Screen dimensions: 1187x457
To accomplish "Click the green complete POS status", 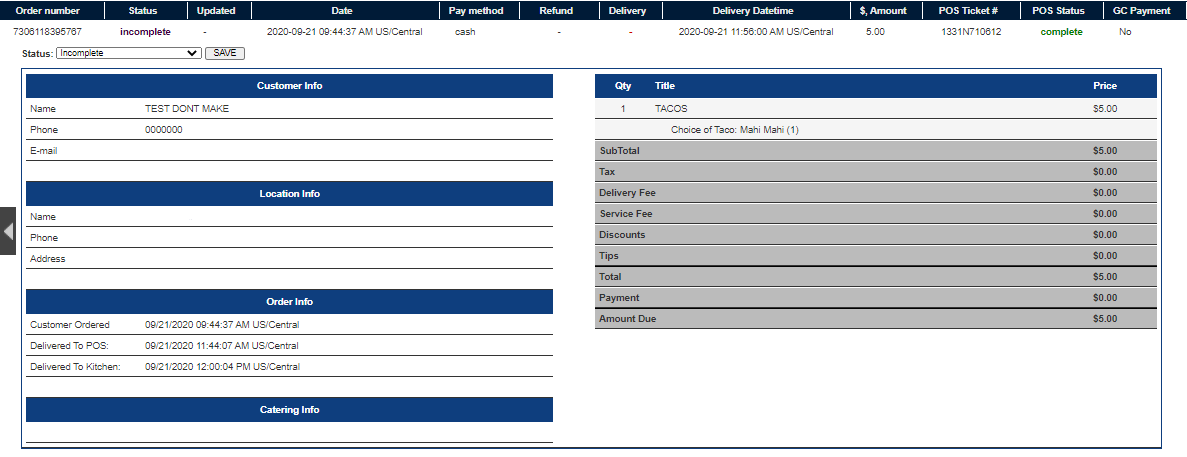I will (1061, 32).
